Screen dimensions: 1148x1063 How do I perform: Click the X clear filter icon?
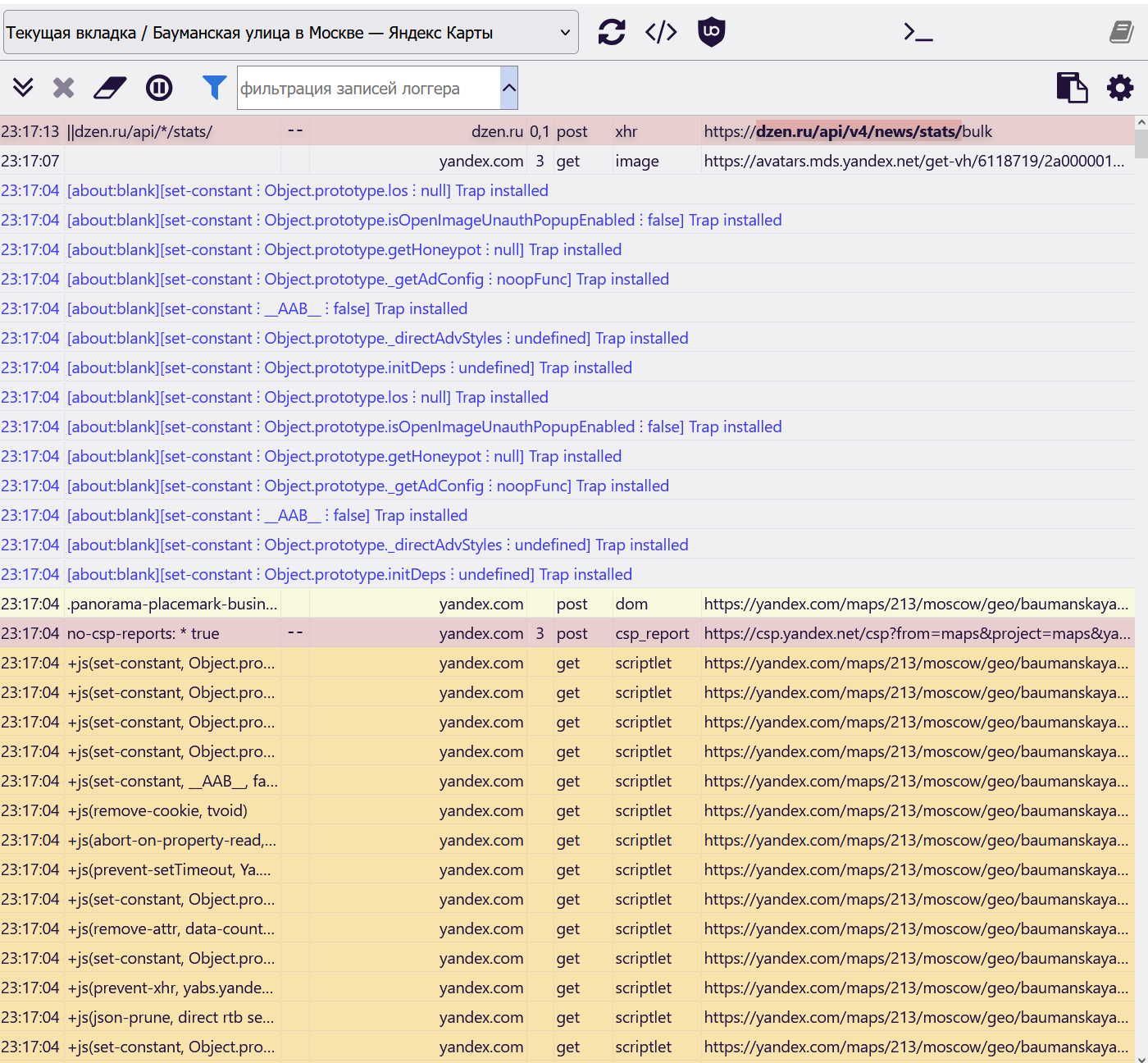[x=64, y=87]
